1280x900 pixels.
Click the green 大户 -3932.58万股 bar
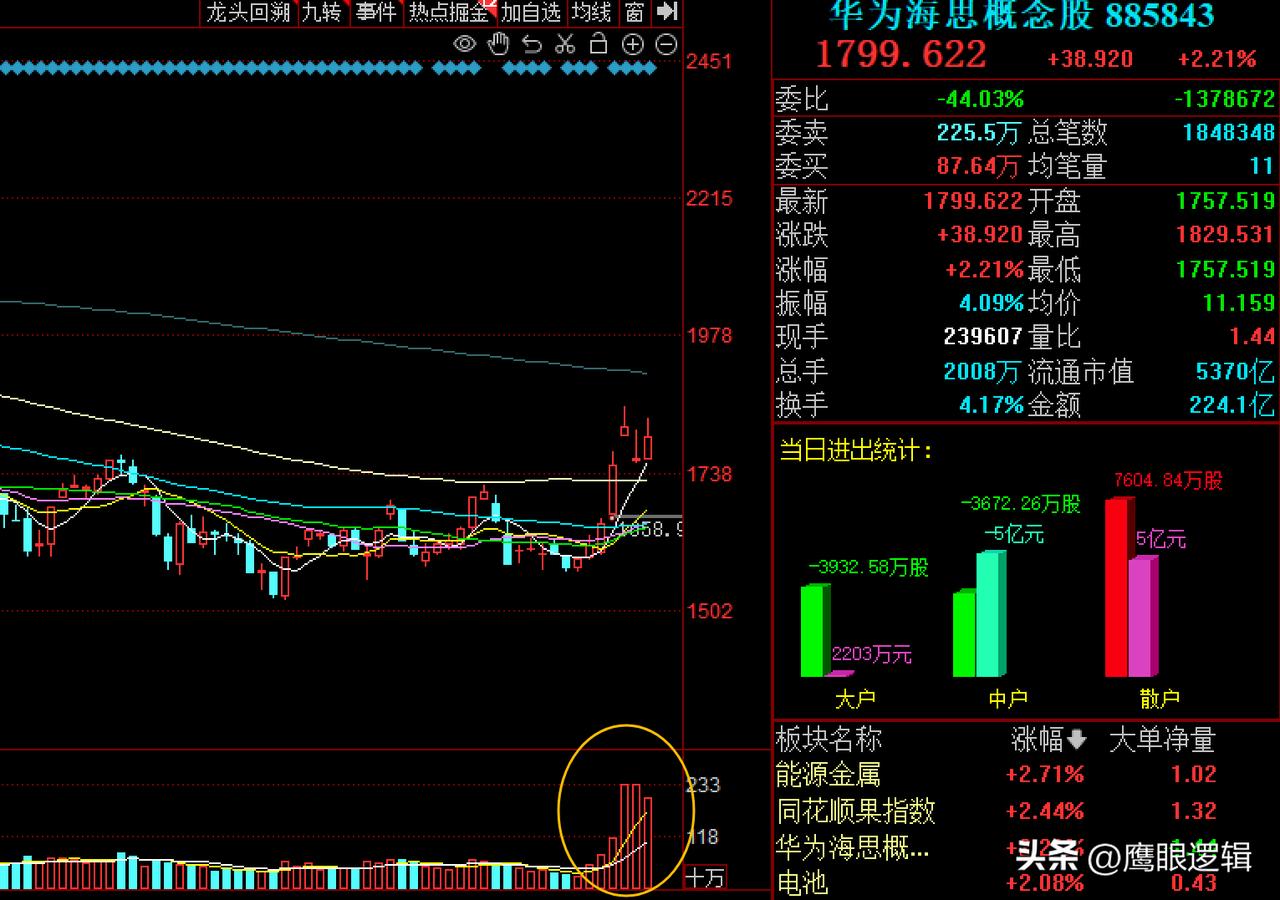[814, 631]
